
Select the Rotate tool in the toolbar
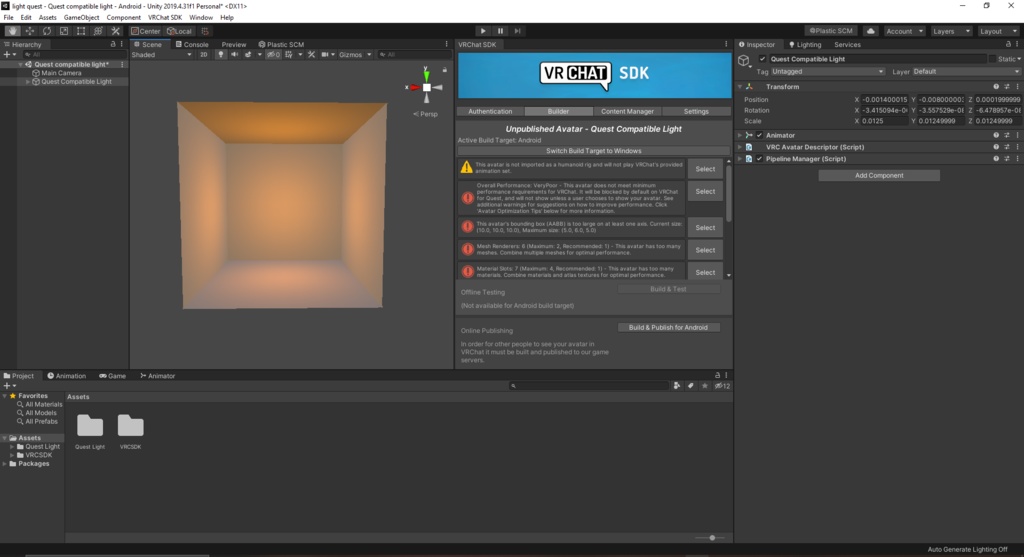click(x=46, y=31)
